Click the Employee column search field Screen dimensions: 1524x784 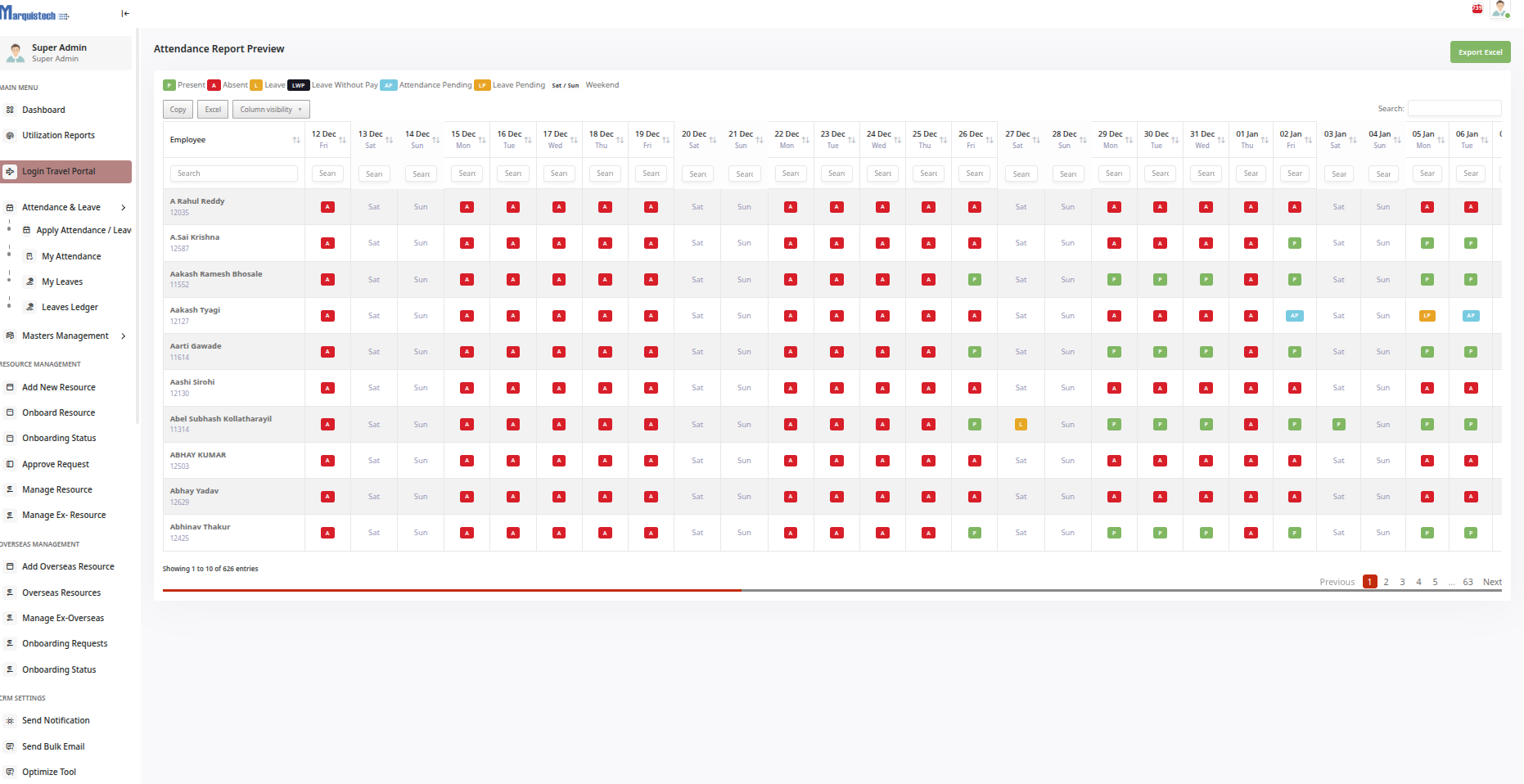233,173
